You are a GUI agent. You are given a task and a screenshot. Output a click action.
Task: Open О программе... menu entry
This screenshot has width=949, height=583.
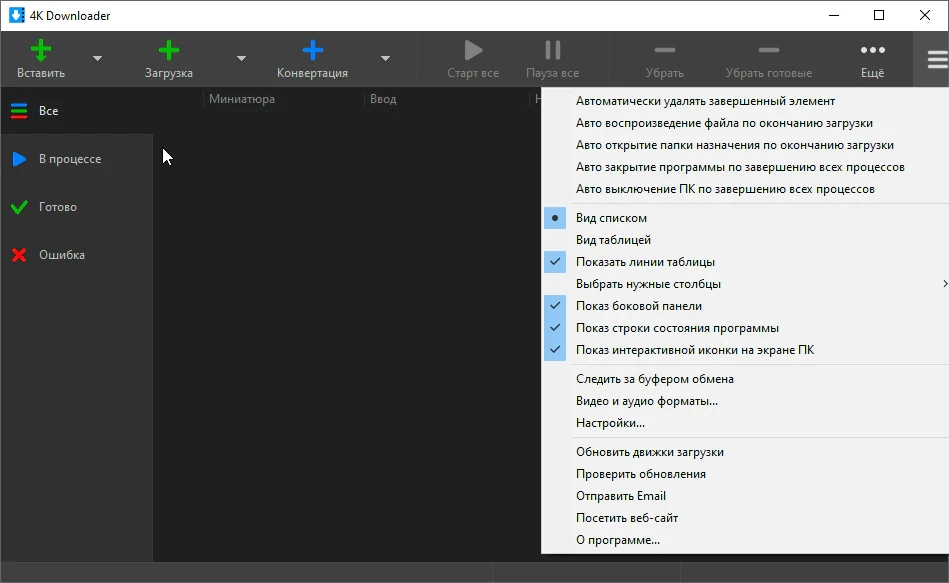(746, 540)
